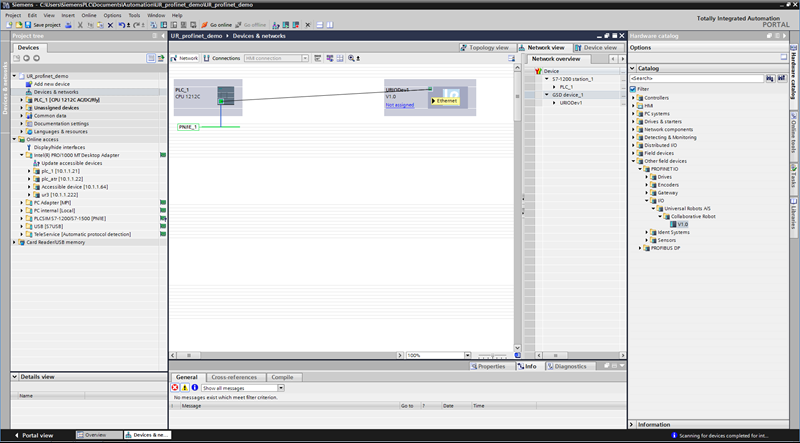Viewport: 800px width, 443px height.
Task: Click the Portal view button at bottom left
Action: point(34,436)
